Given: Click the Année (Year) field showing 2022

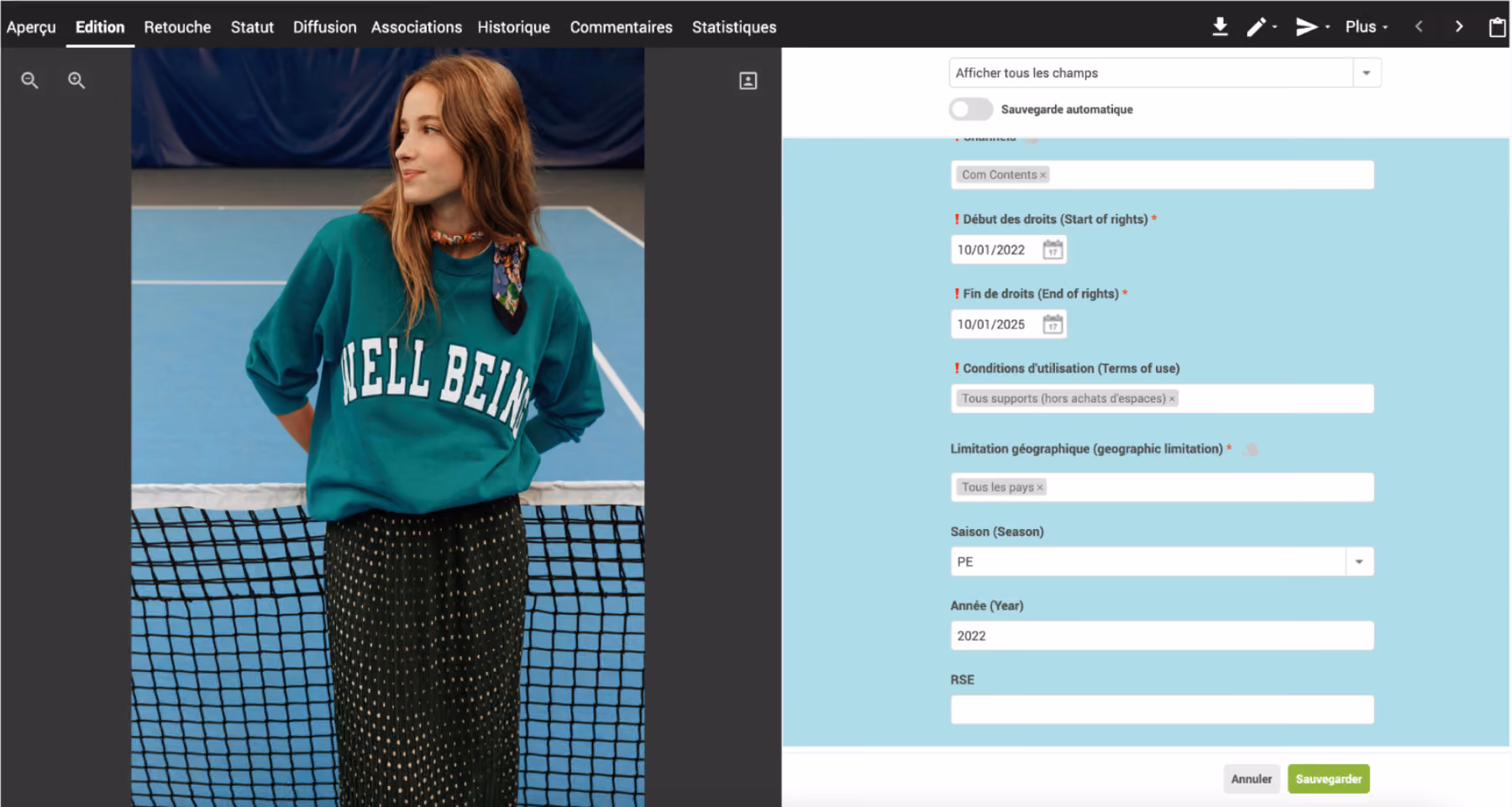Looking at the screenshot, I should click(1163, 636).
